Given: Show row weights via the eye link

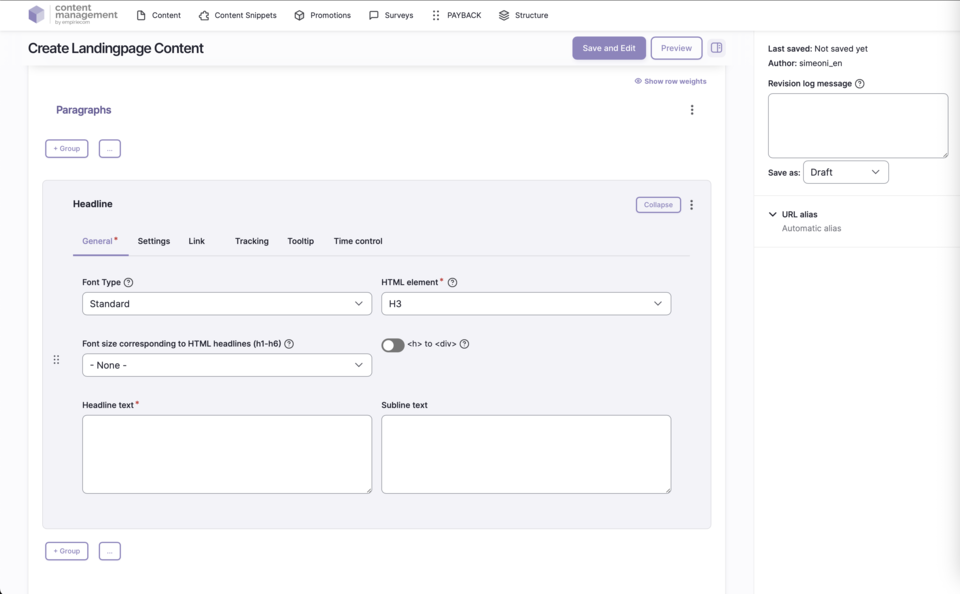Looking at the screenshot, I should point(670,81).
